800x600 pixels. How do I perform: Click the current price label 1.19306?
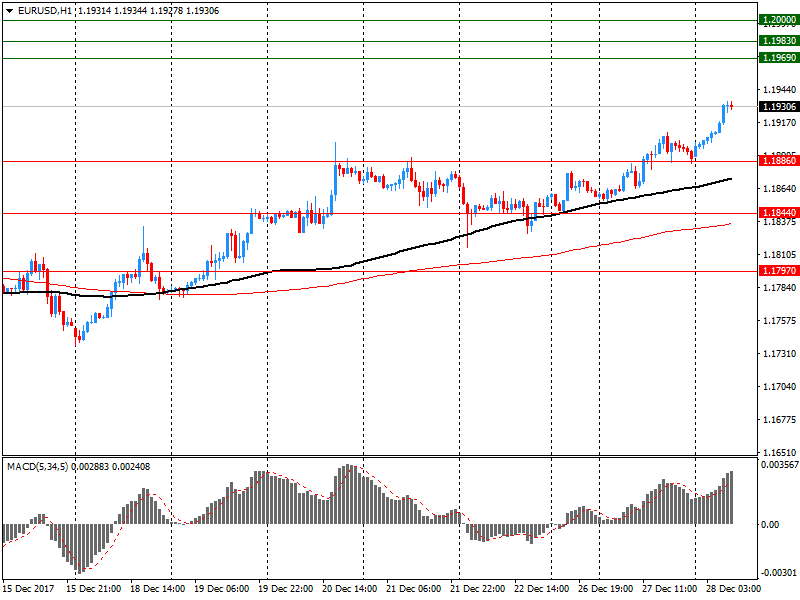(778, 106)
